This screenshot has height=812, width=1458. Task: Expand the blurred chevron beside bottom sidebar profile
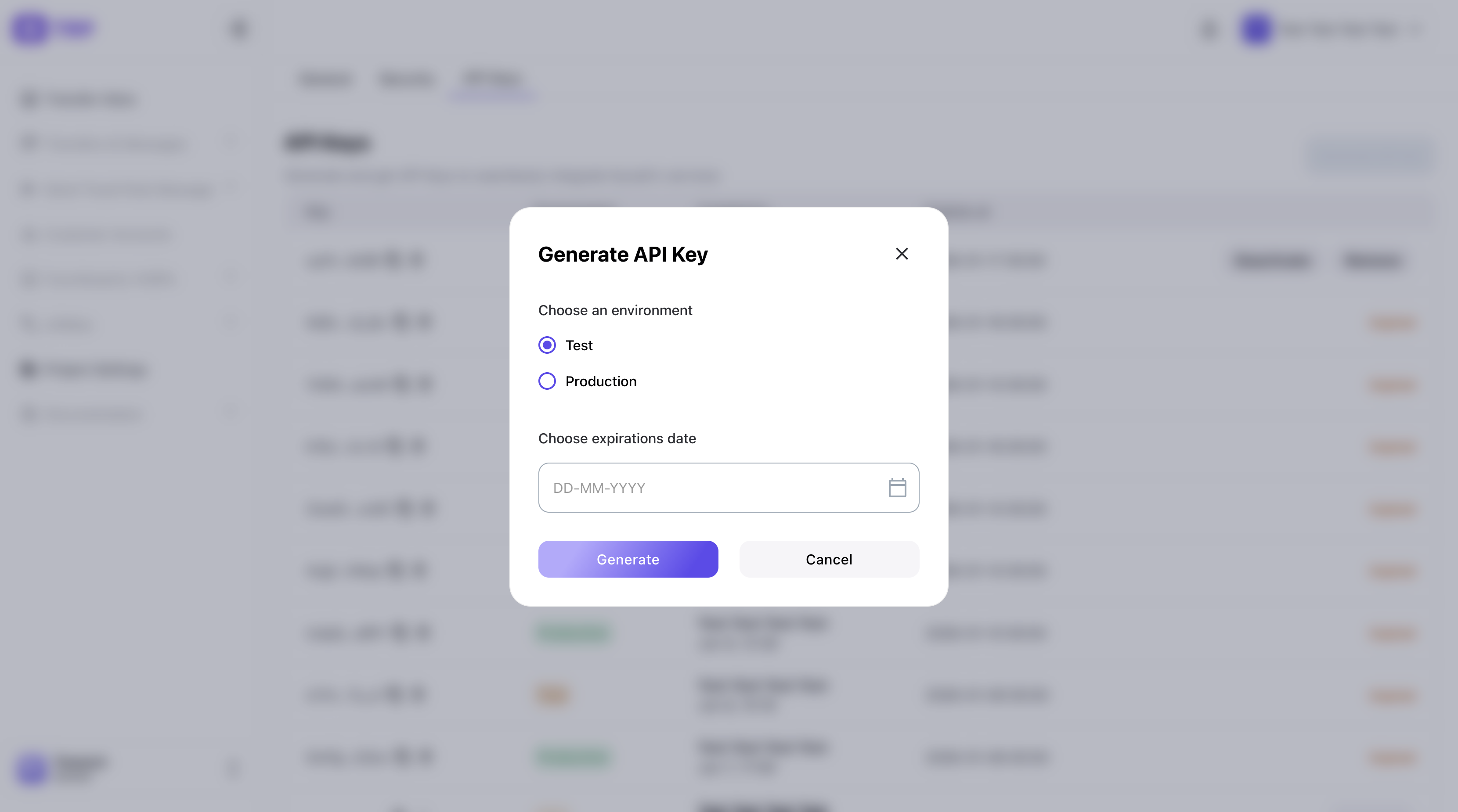click(x=232, y=769)
